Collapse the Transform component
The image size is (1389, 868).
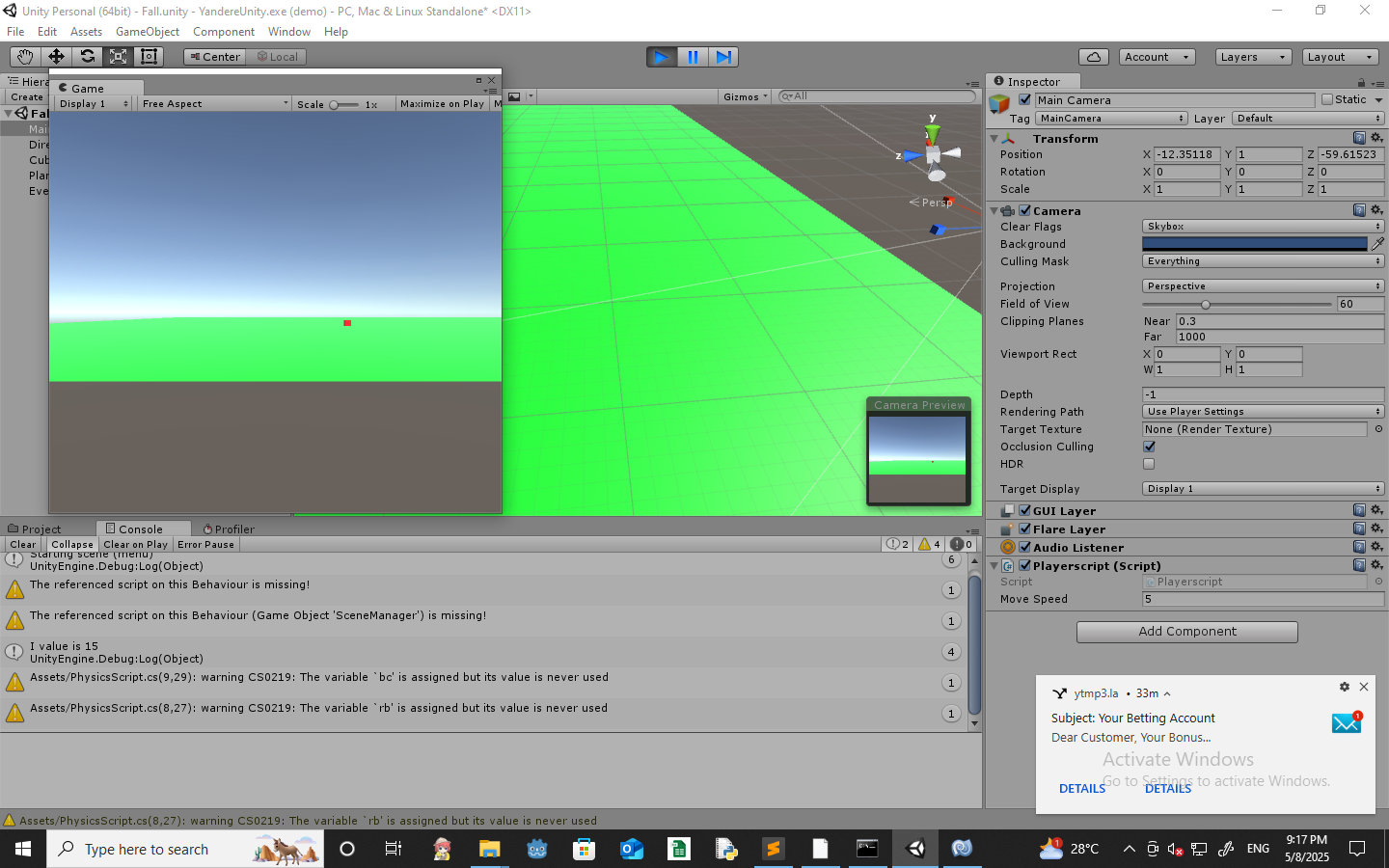[x=994, y=139]
